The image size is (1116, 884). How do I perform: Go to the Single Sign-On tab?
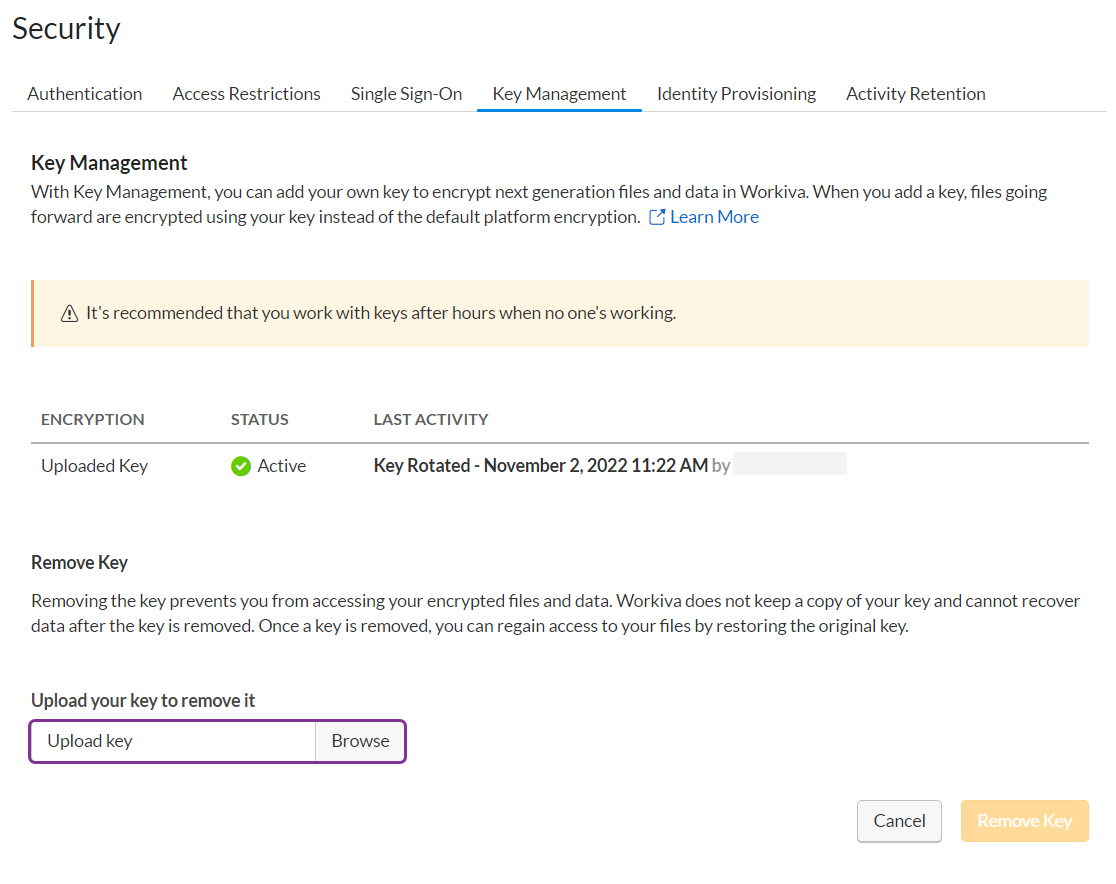[x=406, y=94]
